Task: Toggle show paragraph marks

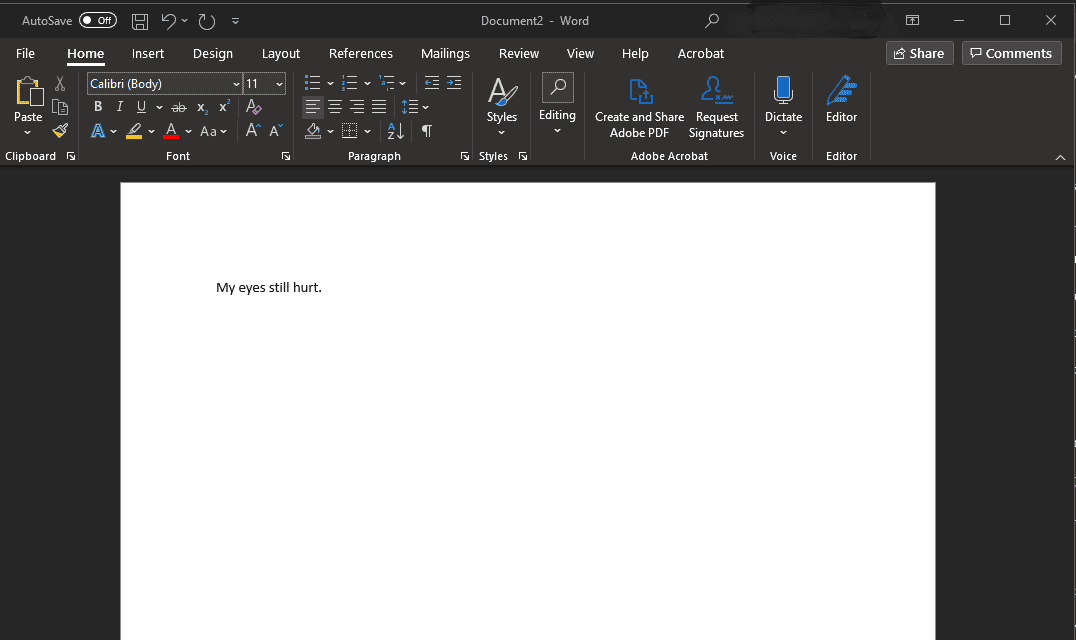Action: click(425, 131)
